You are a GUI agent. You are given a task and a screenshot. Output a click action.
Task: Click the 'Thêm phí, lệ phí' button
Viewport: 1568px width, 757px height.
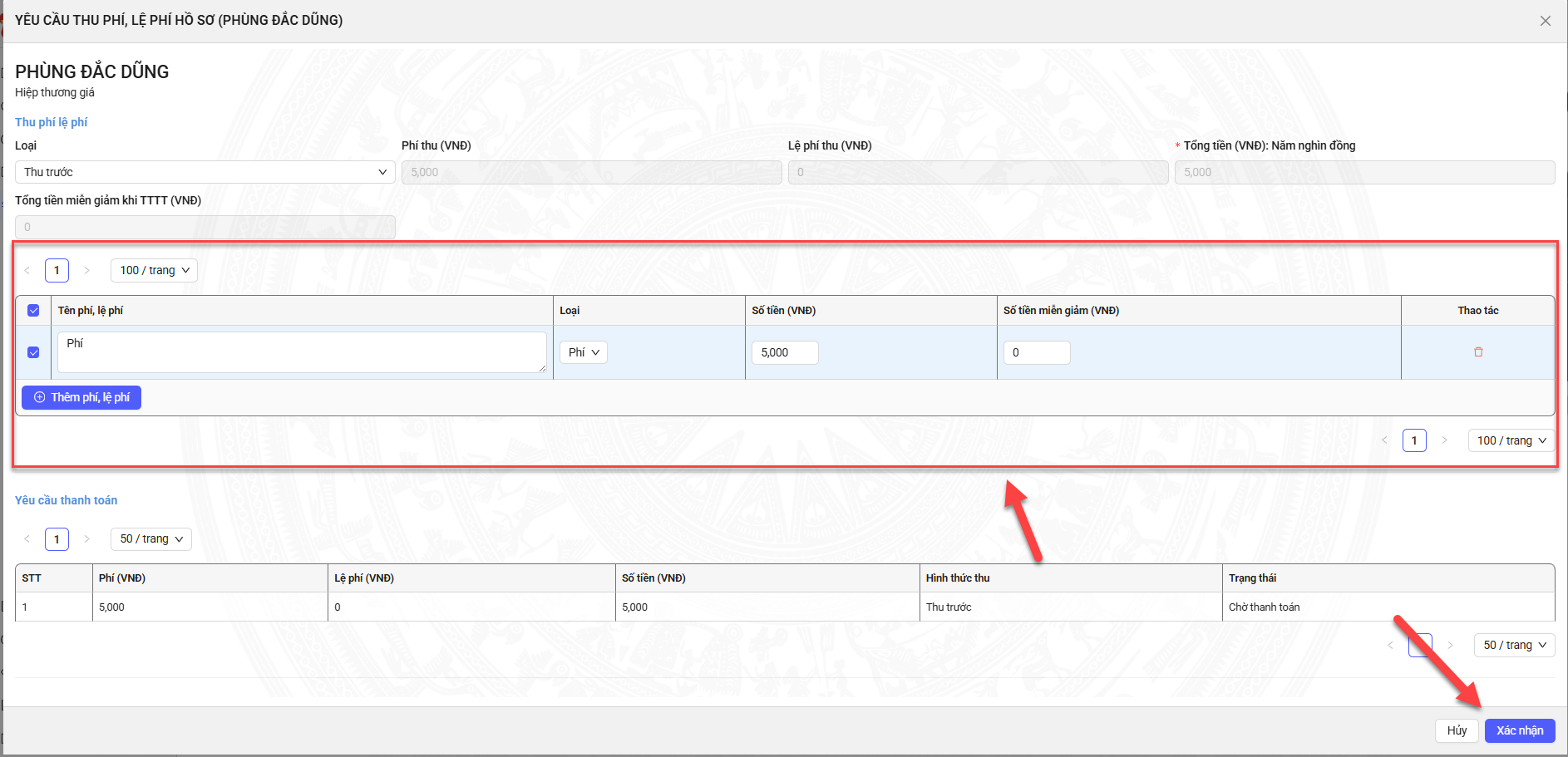click(81, 397)
